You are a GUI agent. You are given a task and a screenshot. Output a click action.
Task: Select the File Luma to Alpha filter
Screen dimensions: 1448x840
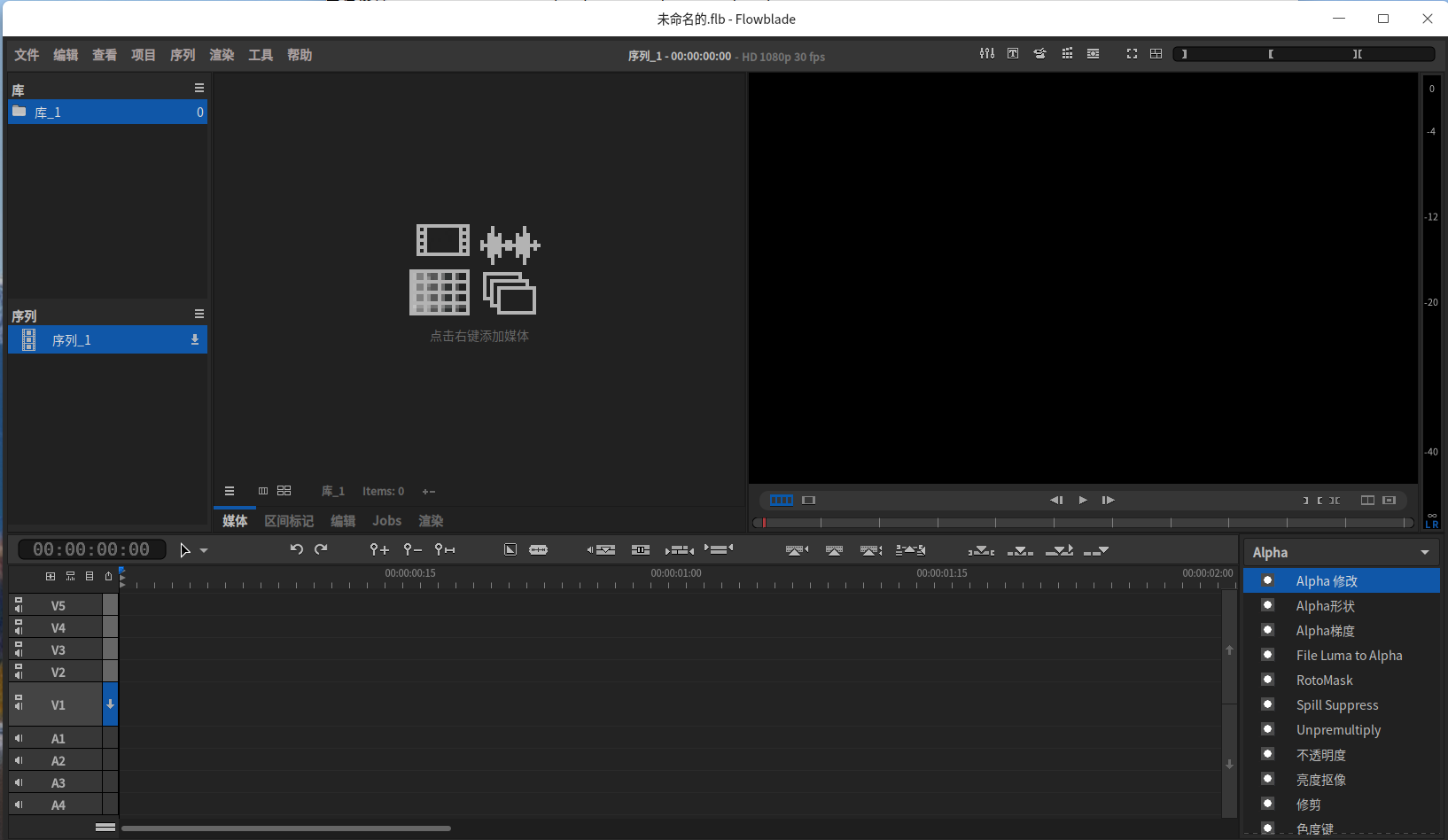1342,655
